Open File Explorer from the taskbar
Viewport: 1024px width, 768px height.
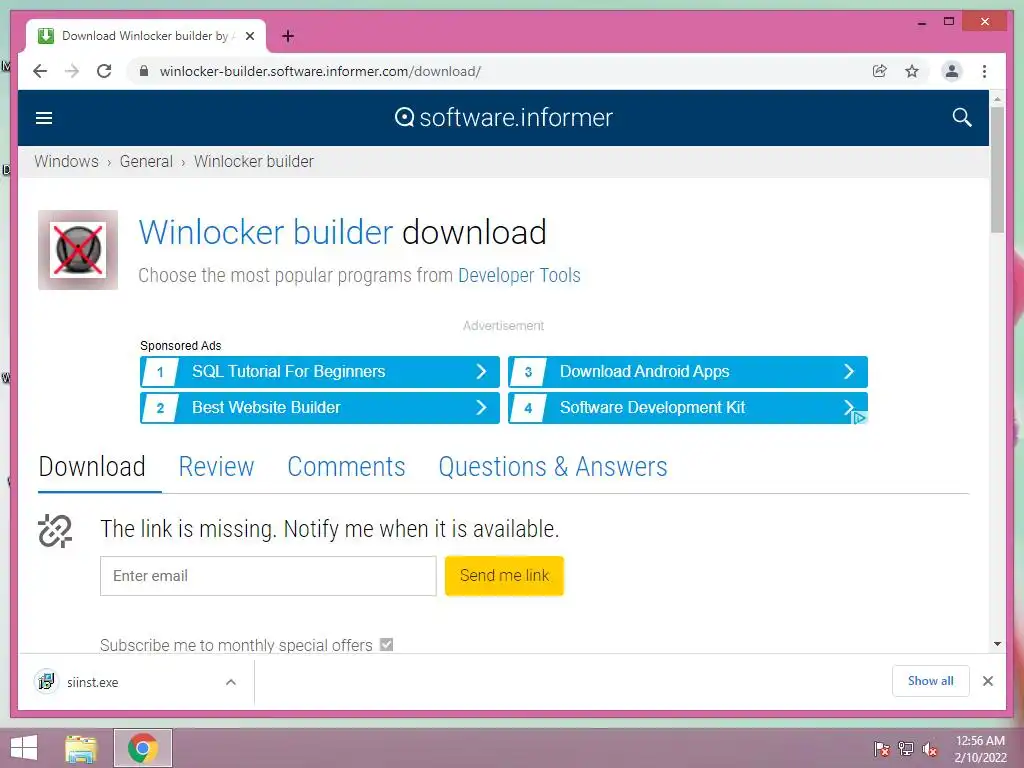click(81, 748)
